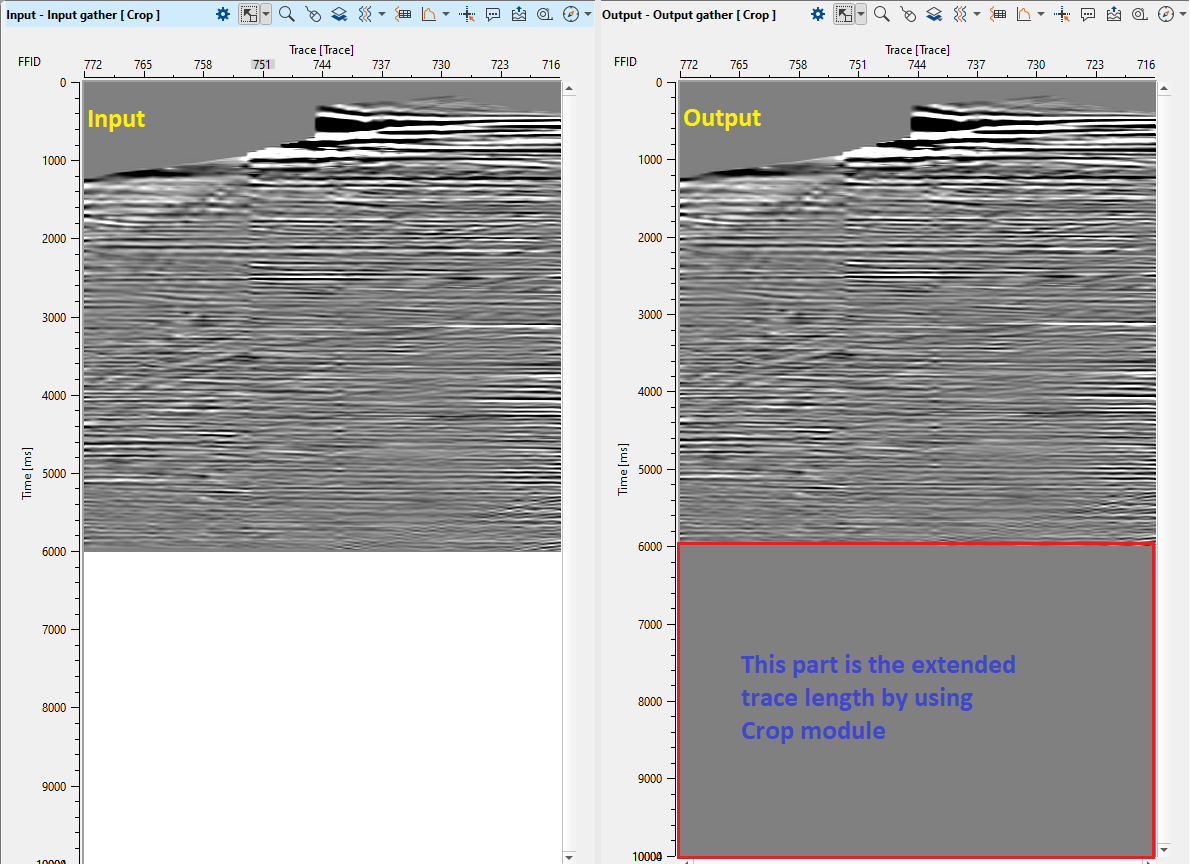Select the crosshair picker in Output toolbar
This screenshot has width=1190, height=864.
tap(1062, 14)
